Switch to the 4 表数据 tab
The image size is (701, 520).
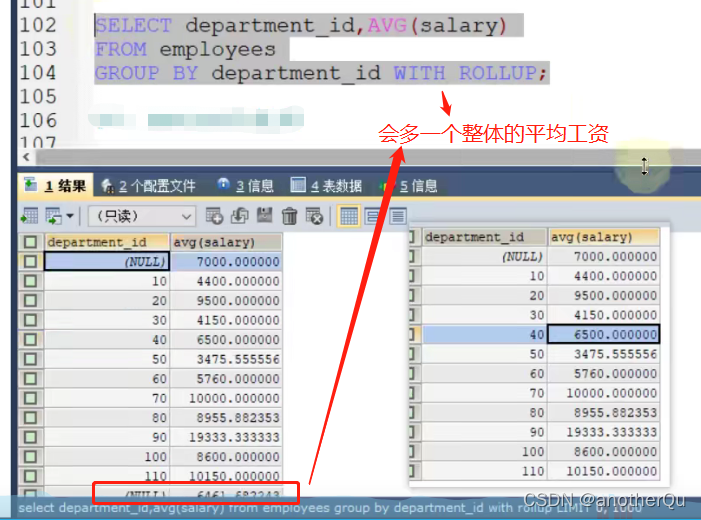(x=326, y=185)
